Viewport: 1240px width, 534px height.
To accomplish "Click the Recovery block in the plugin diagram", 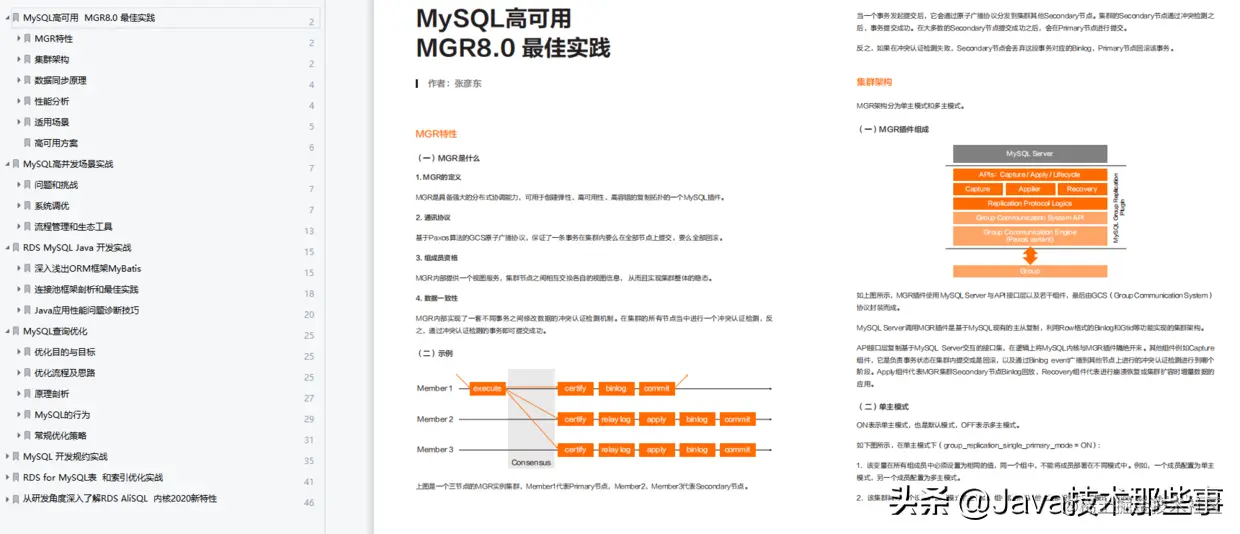I will click(1081, 189).
